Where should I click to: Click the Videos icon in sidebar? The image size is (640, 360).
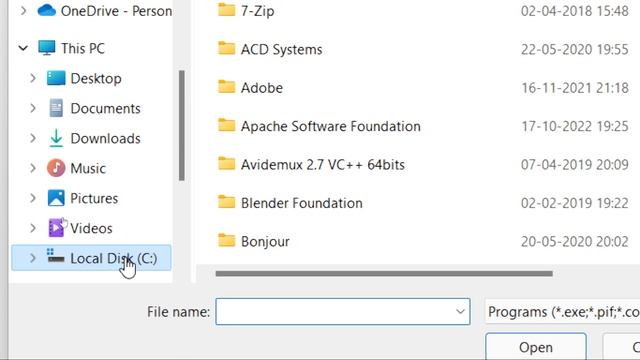(56, 228)
